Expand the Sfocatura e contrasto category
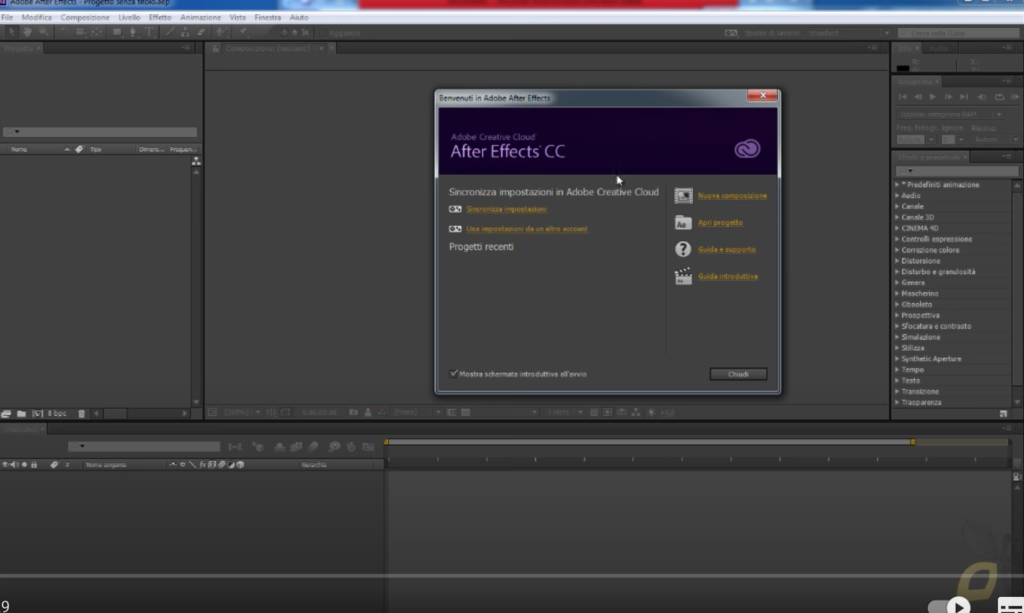The width and height of the screenshot is (1024, 613). 897,326
